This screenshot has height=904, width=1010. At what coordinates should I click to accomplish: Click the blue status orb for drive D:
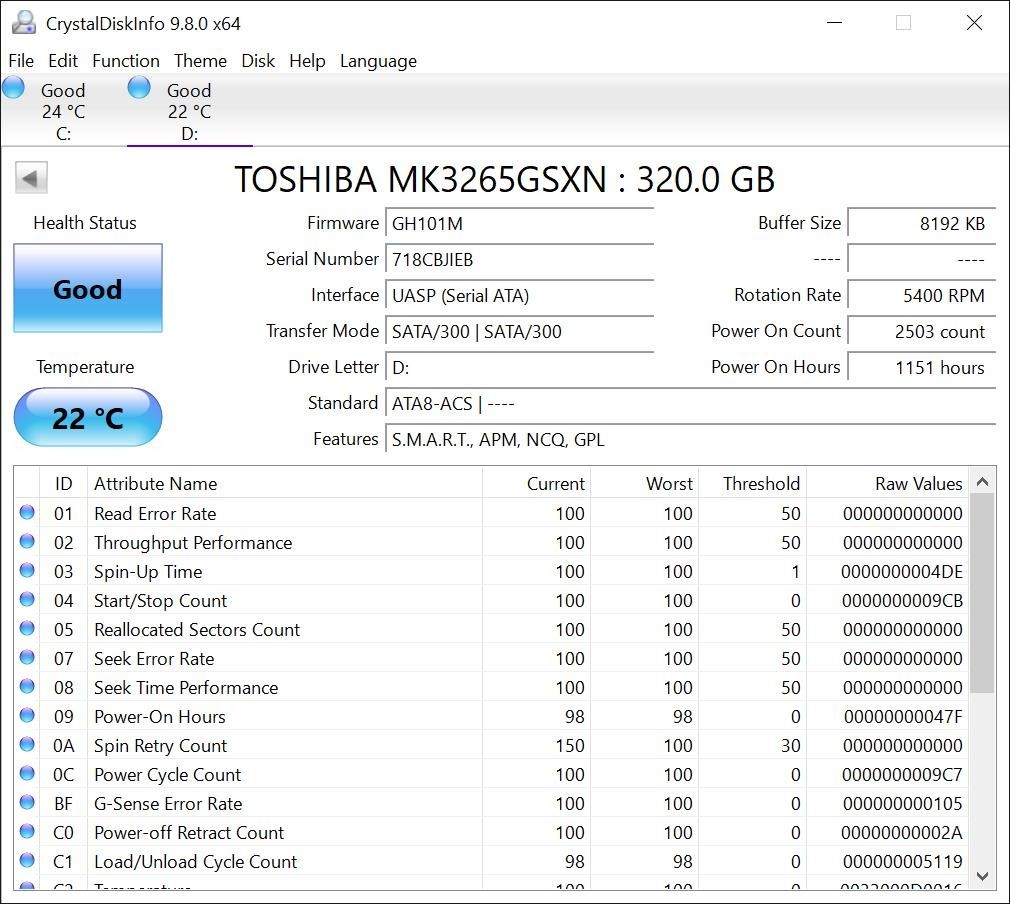[139, 88]
